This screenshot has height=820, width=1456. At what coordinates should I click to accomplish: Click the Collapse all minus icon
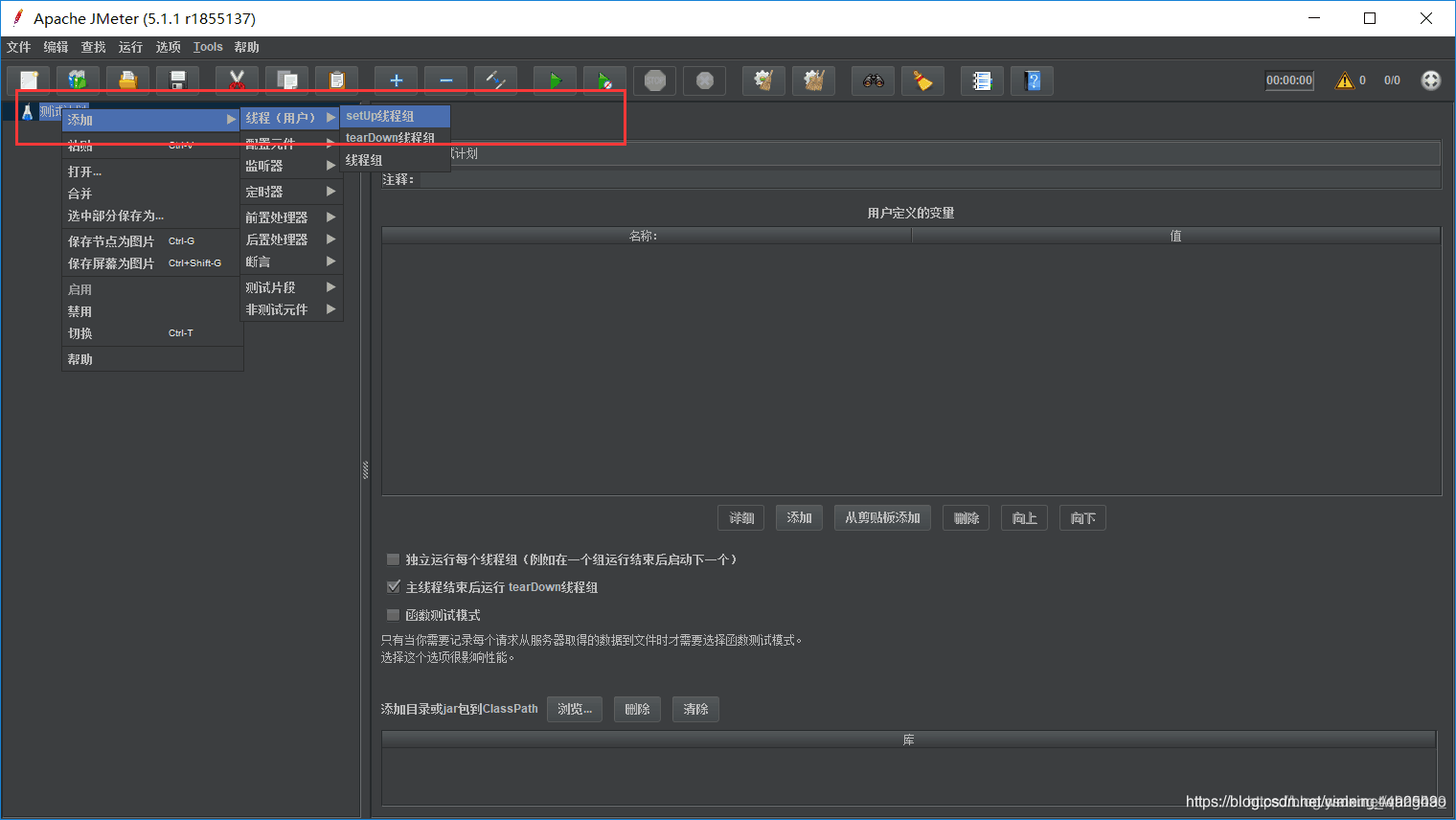coord(445,80)
